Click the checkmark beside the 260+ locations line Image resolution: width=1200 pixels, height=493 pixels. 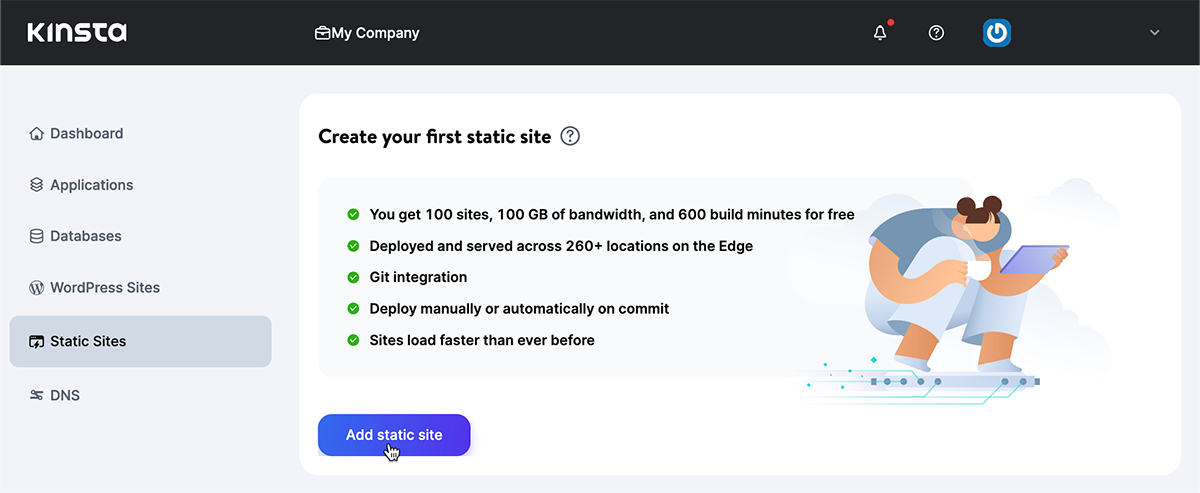353,246
